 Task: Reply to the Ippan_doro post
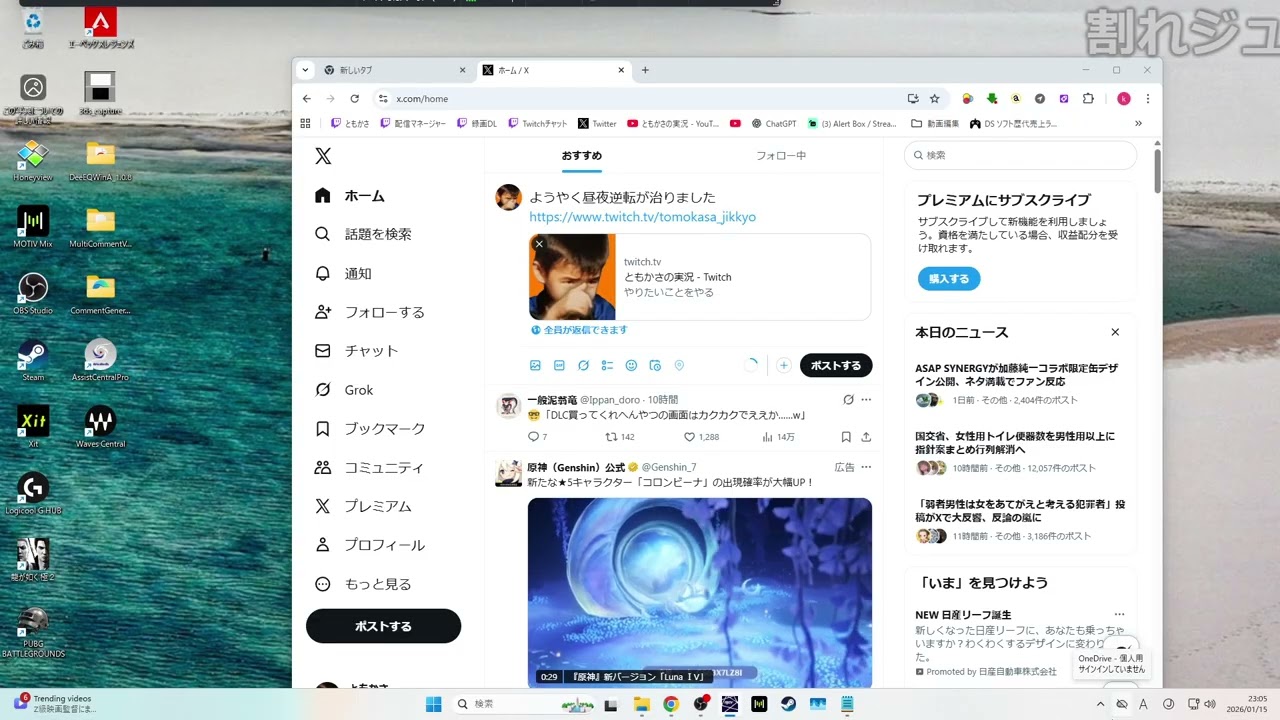(x=533, y=437)
